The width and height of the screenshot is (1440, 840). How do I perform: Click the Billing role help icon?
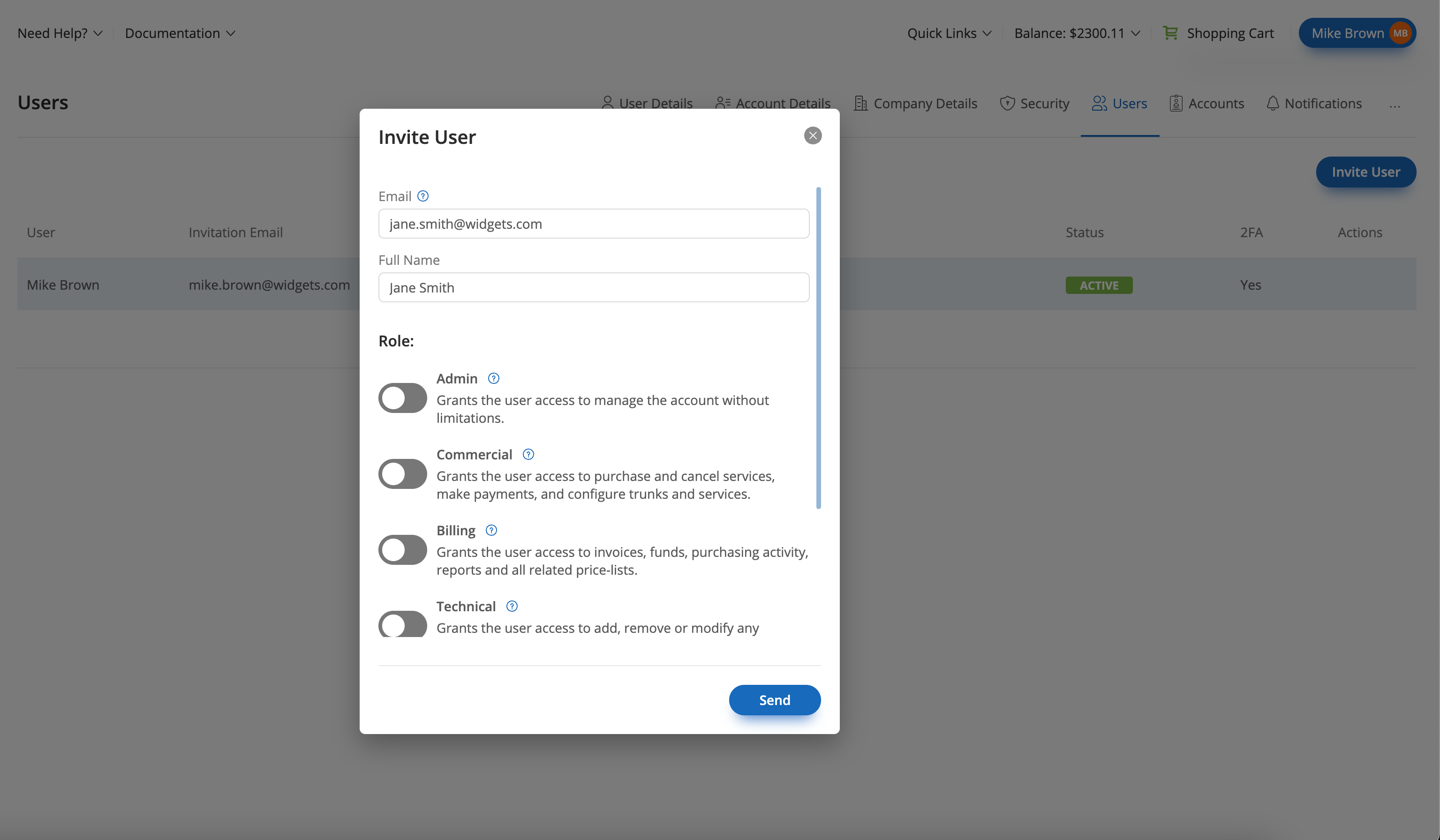pos(491,530)
